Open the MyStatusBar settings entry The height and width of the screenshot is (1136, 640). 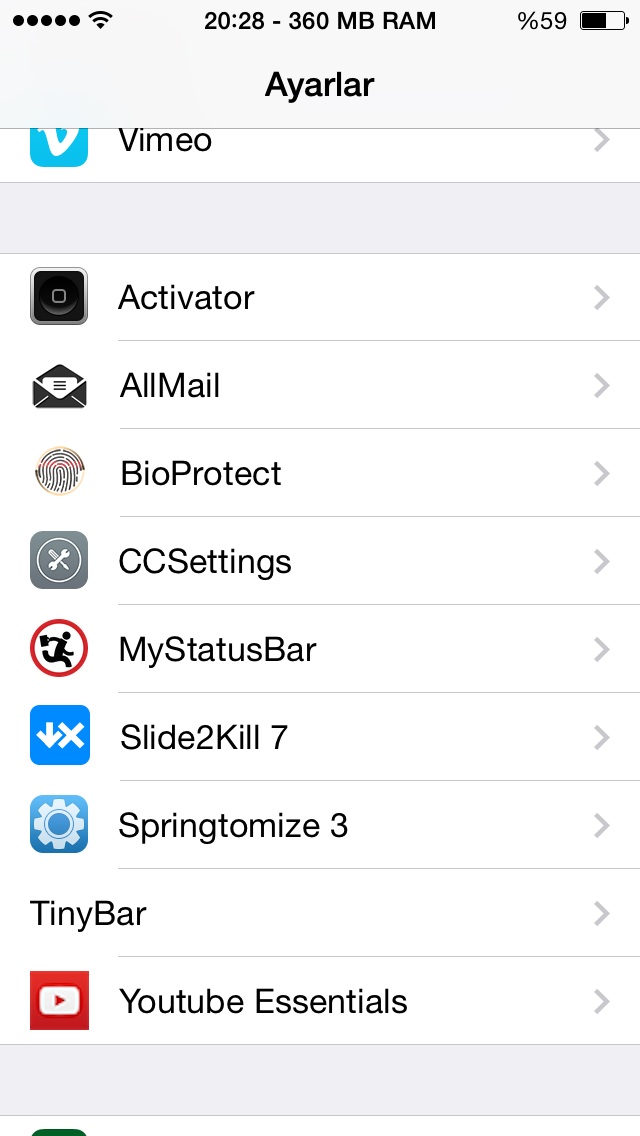320,648
